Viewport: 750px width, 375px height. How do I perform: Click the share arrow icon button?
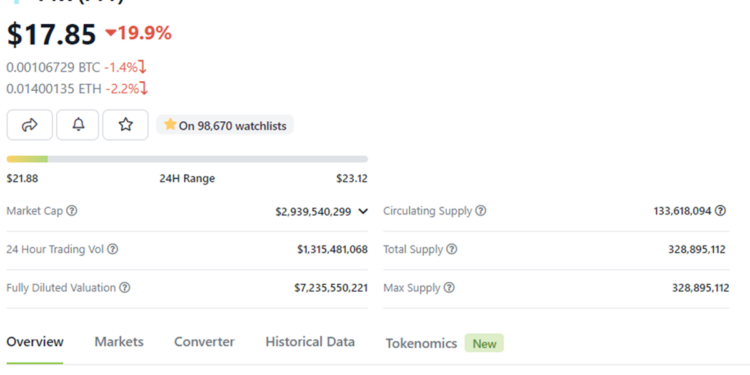(x=30, y=125)
